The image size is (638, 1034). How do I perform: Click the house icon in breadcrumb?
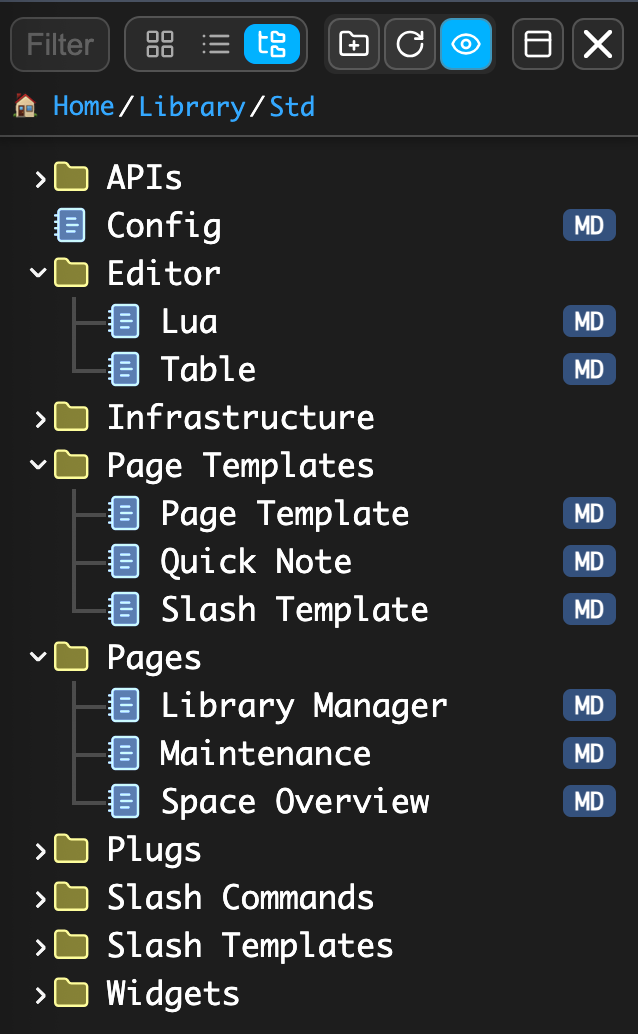point(26,105)
